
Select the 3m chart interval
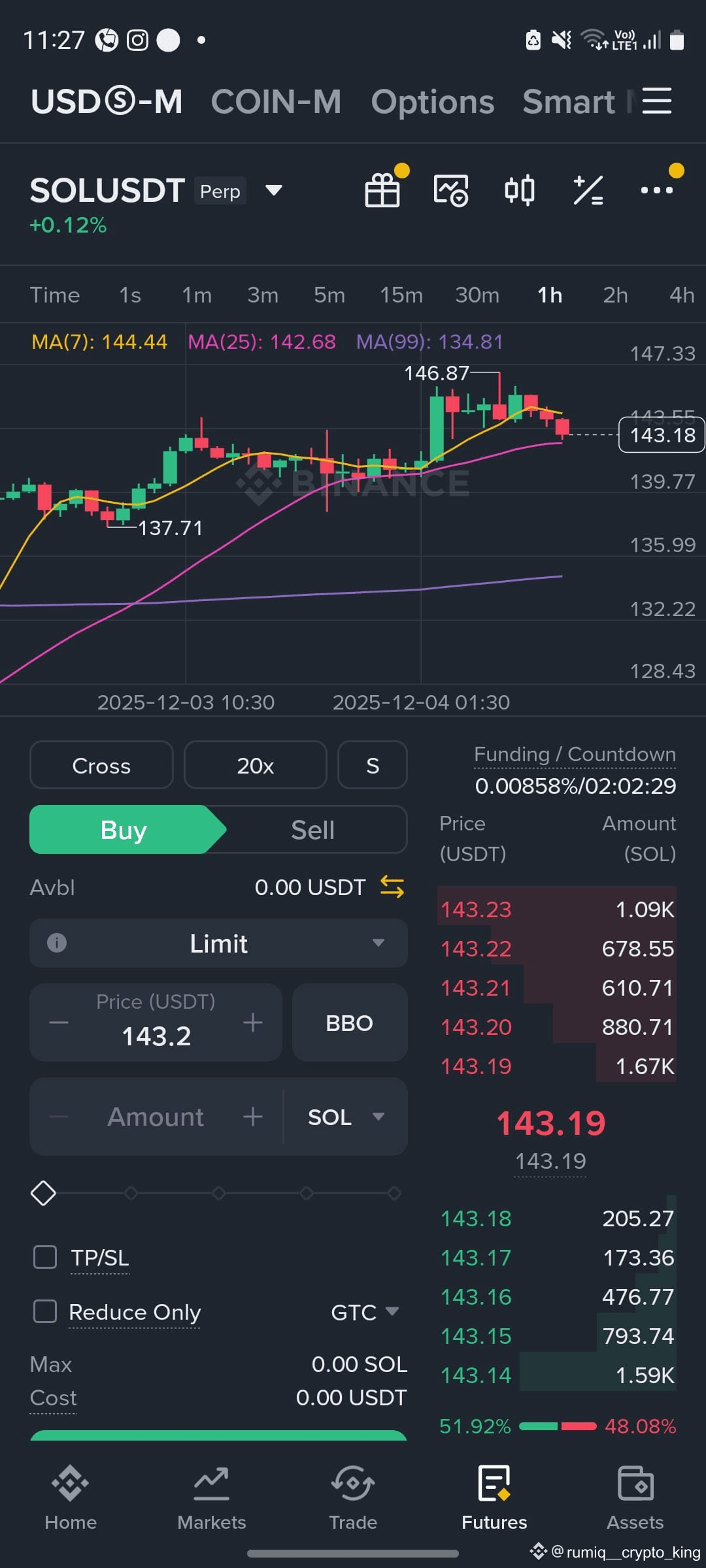[x=263, y=295]
